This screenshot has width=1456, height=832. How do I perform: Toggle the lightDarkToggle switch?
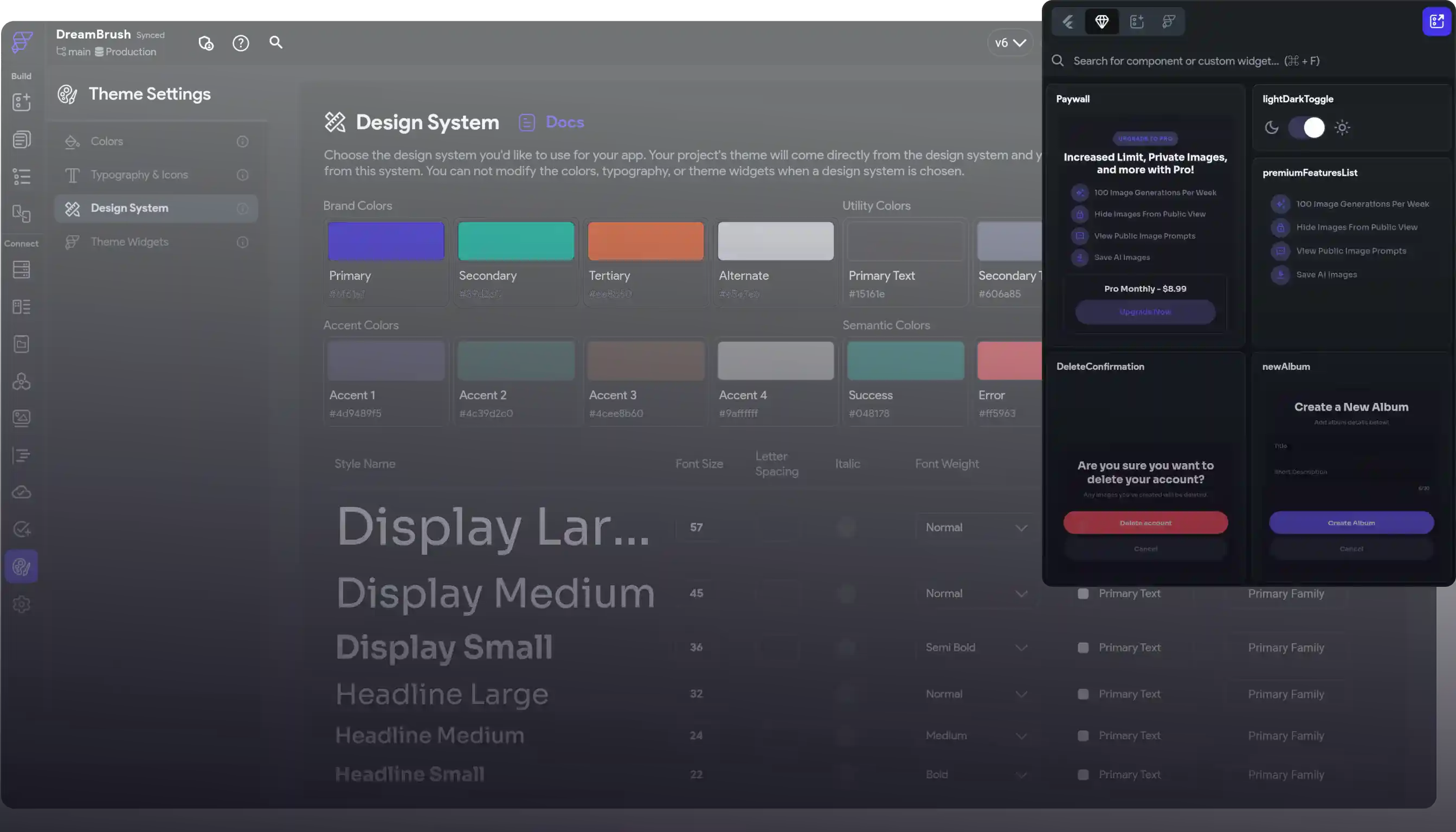(x=1306, y=127)
